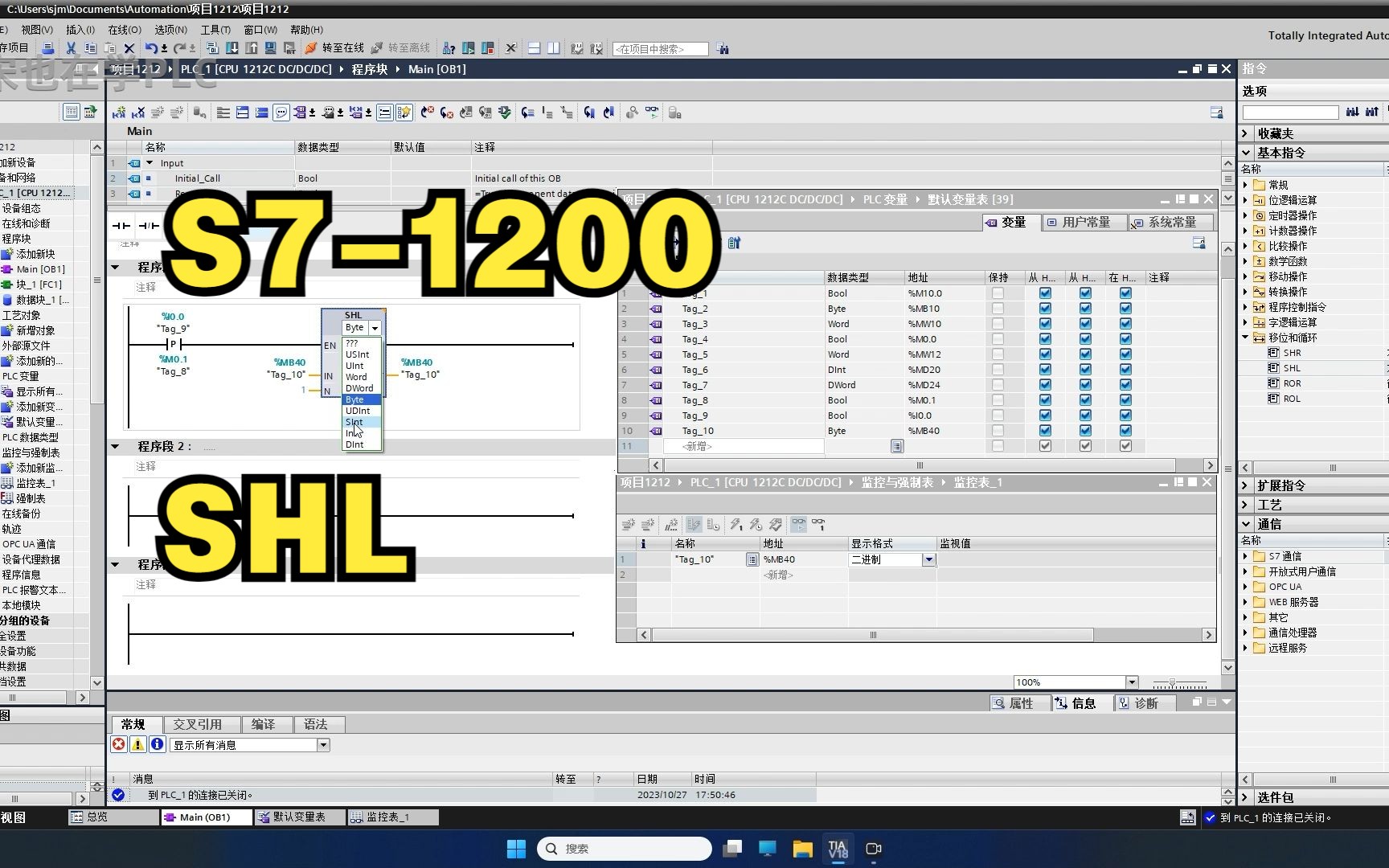Click the Cut scissors icon
This screenshot has width=1389, height=868.
click(71, 48)
